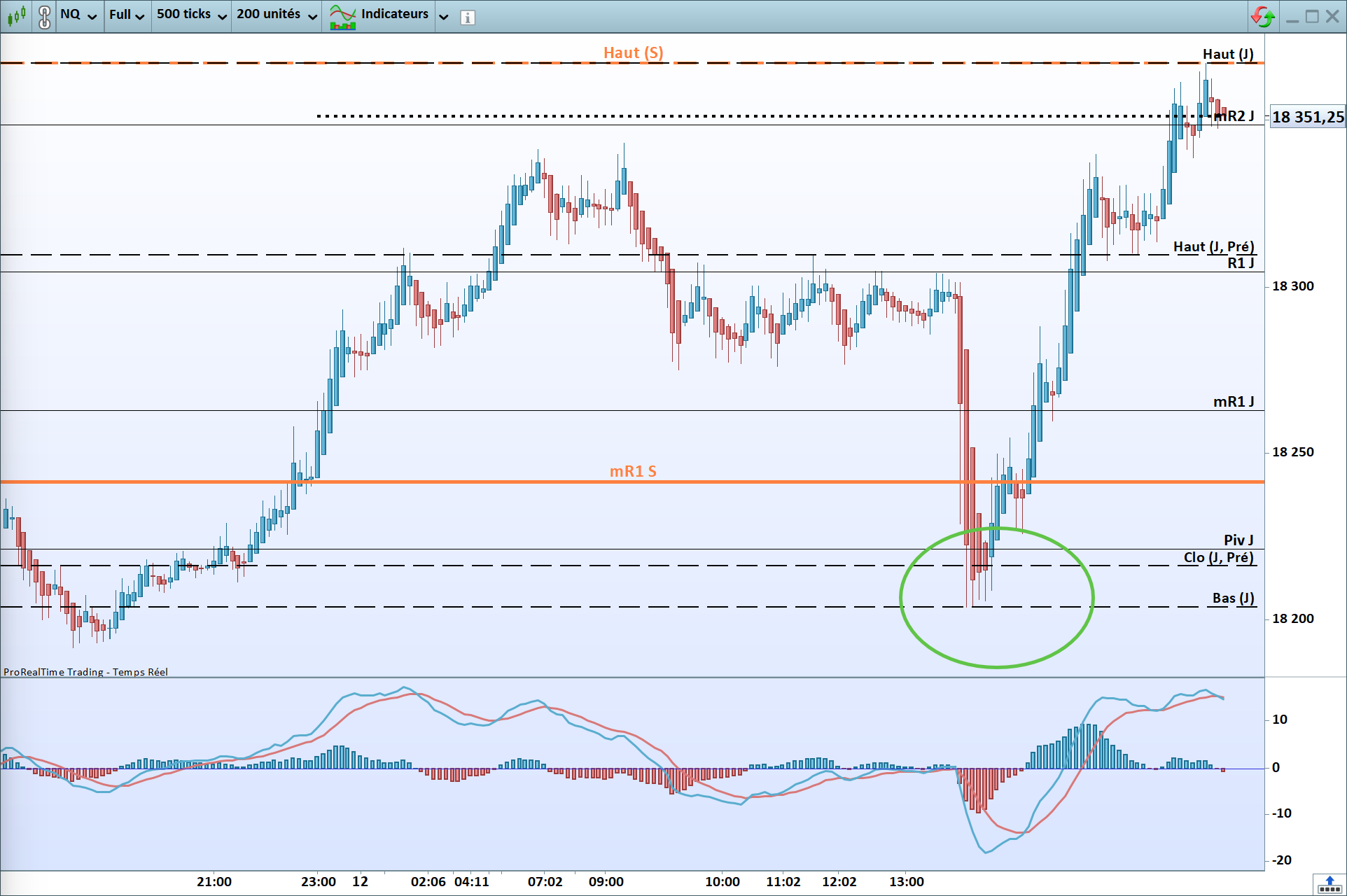The height and width of the screenshot is (896, 1347).
Task: Click the Piv J pivot line label
Action: coord(1238,540)
